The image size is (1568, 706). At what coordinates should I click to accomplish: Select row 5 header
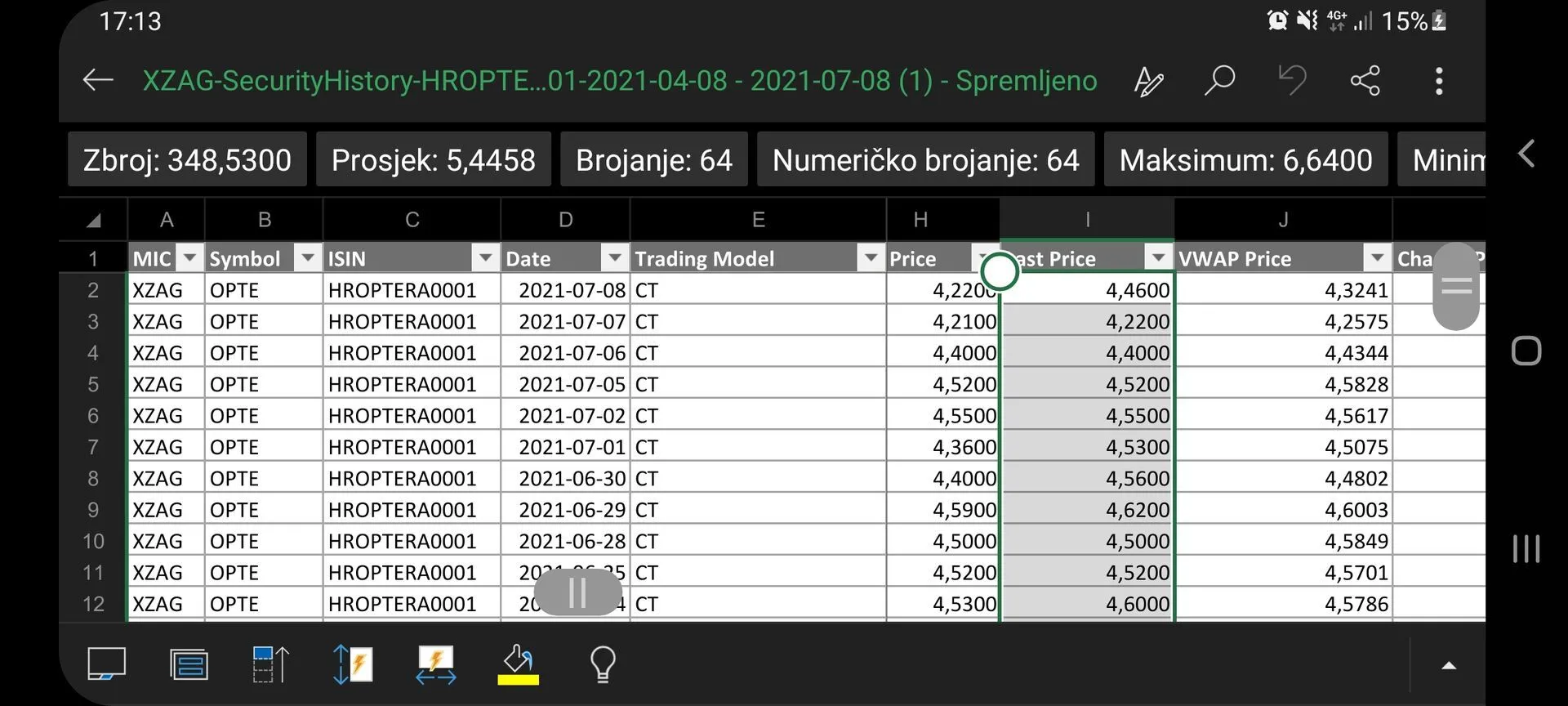pos(93,384)
